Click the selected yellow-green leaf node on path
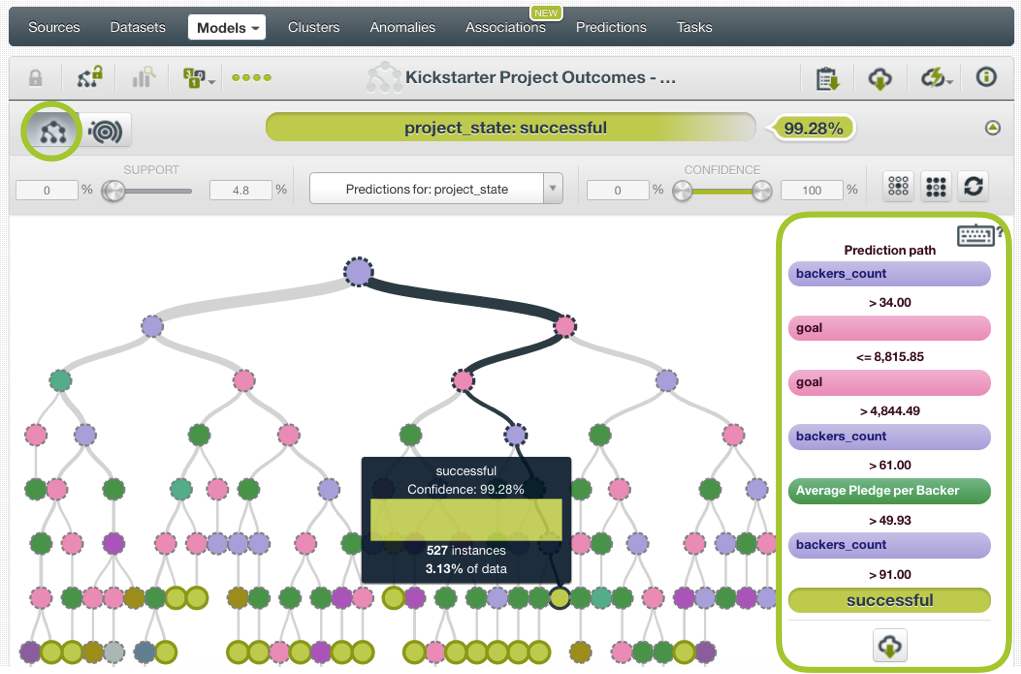The image size is (1021, 674). 559,597
